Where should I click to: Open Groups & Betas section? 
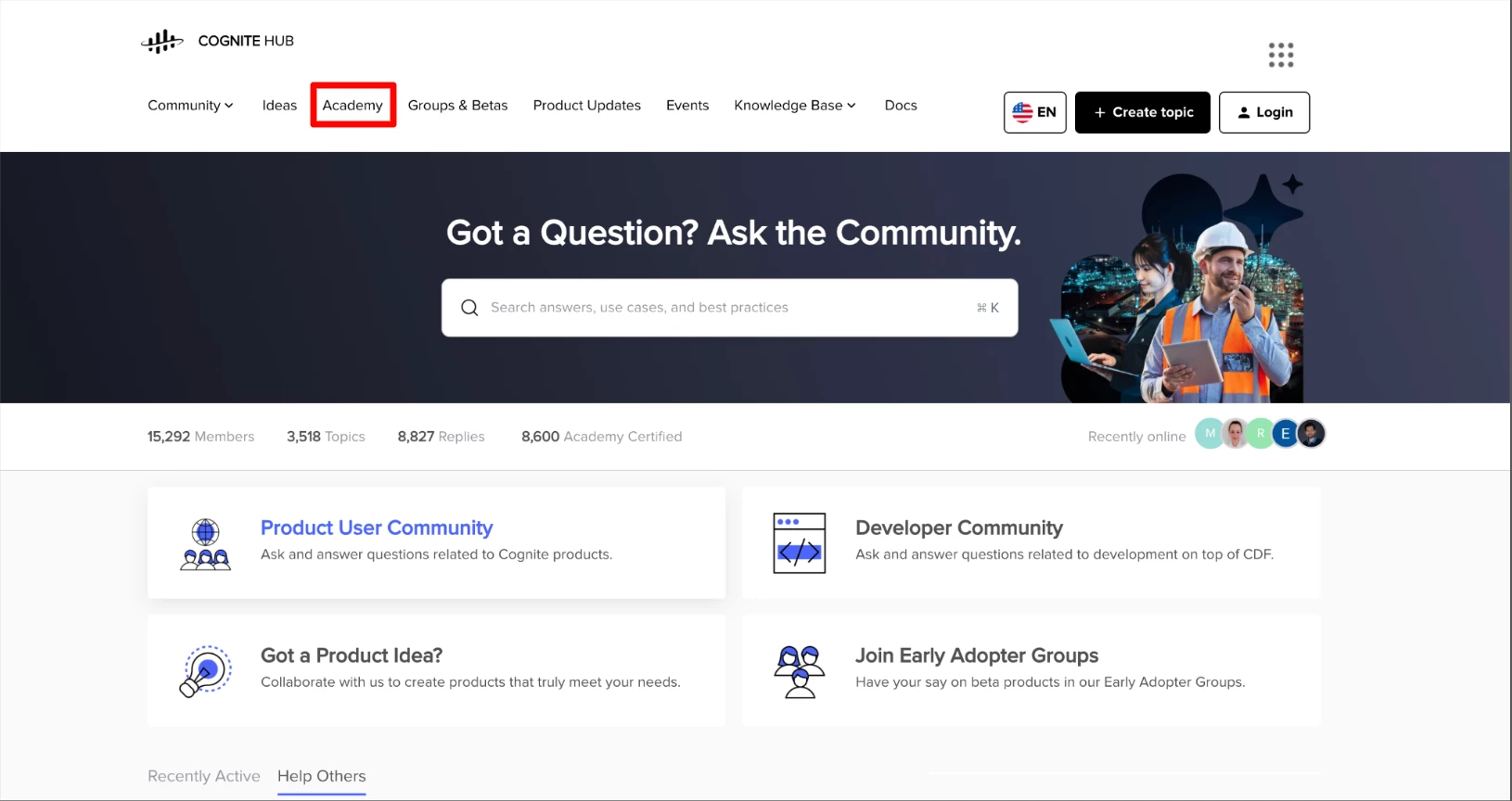coord(458,106)
